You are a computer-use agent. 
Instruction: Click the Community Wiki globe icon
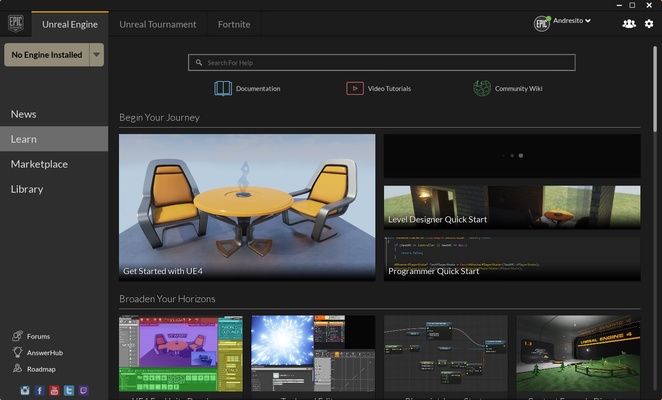click(x=482, y=88)
